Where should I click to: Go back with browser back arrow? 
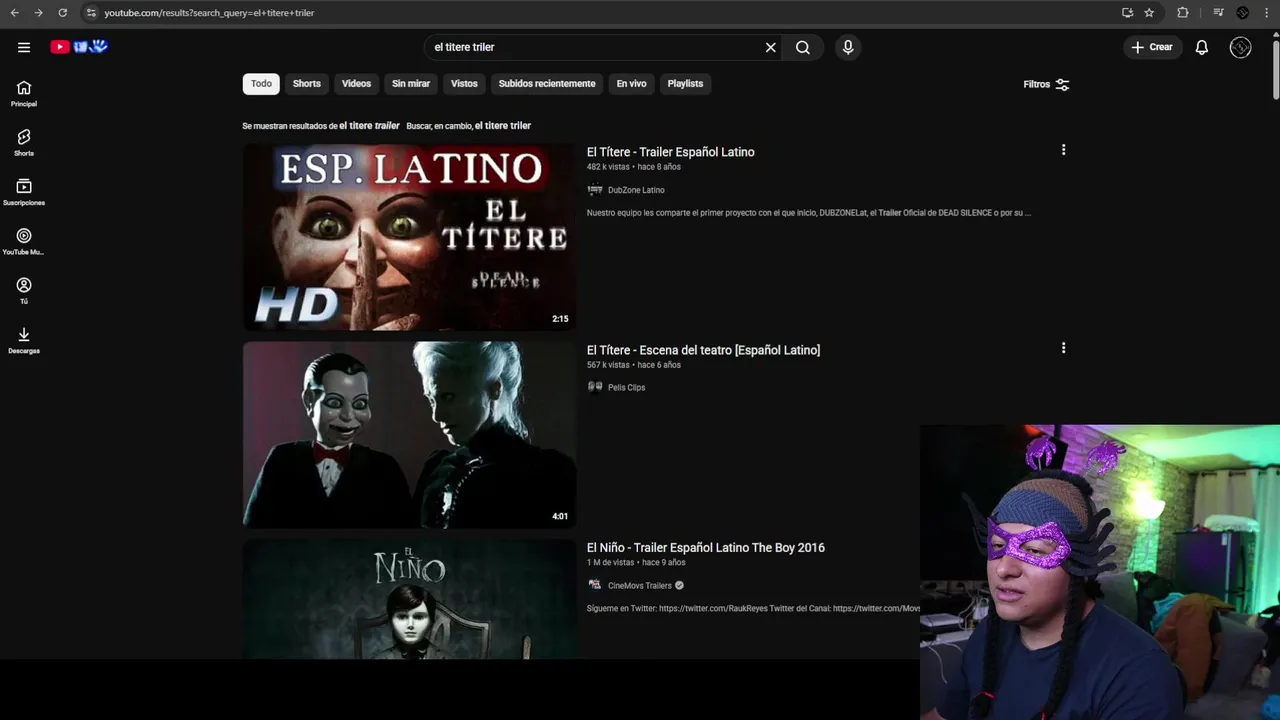click(x=14, y=13)
